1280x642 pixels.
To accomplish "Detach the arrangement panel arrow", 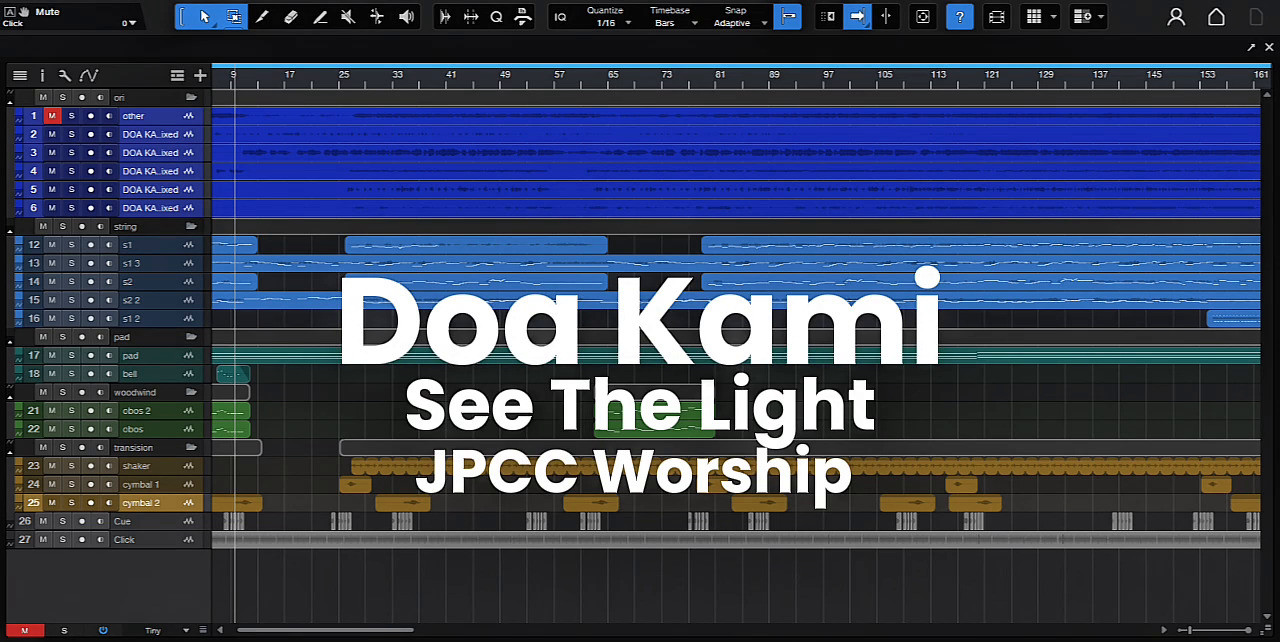I will coord(1251,47).
